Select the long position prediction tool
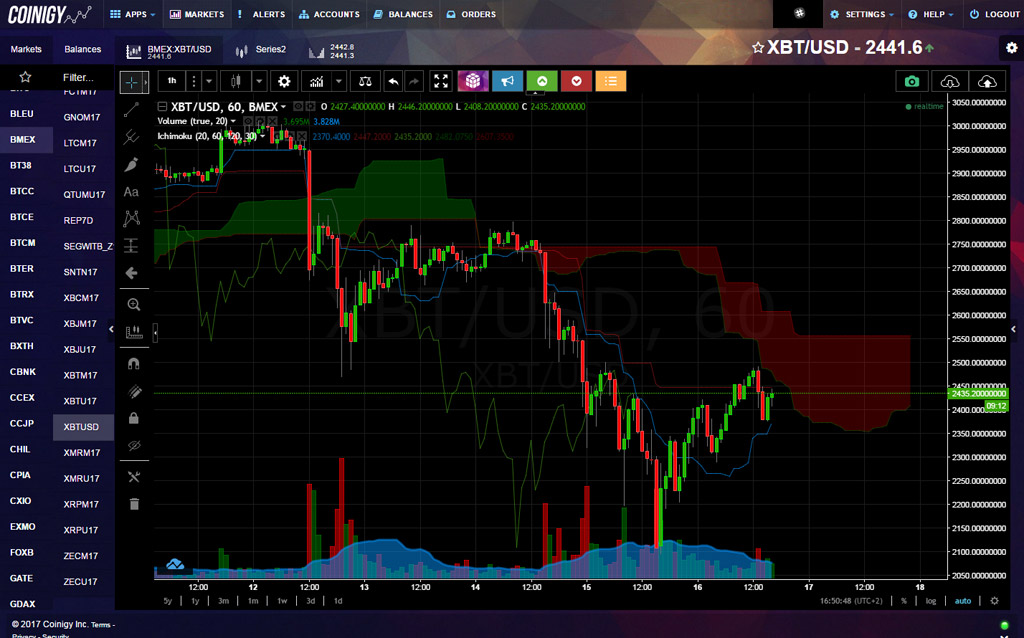 [131, 246]
